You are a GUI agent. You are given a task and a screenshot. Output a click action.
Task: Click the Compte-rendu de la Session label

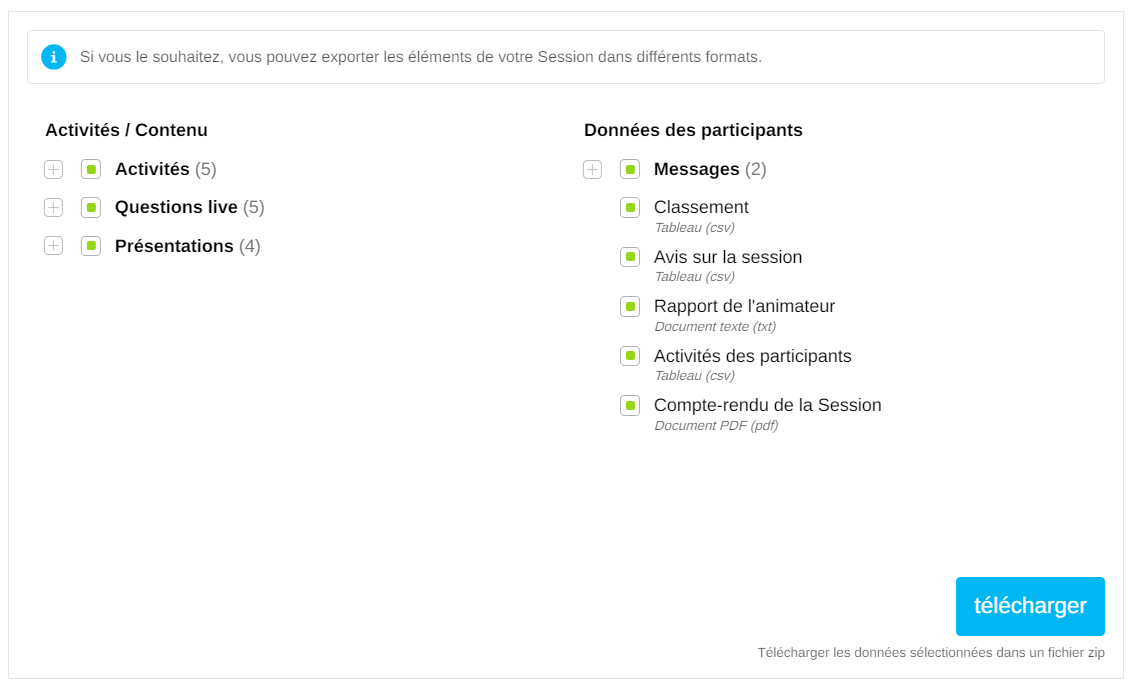click(x=767, y=406)
